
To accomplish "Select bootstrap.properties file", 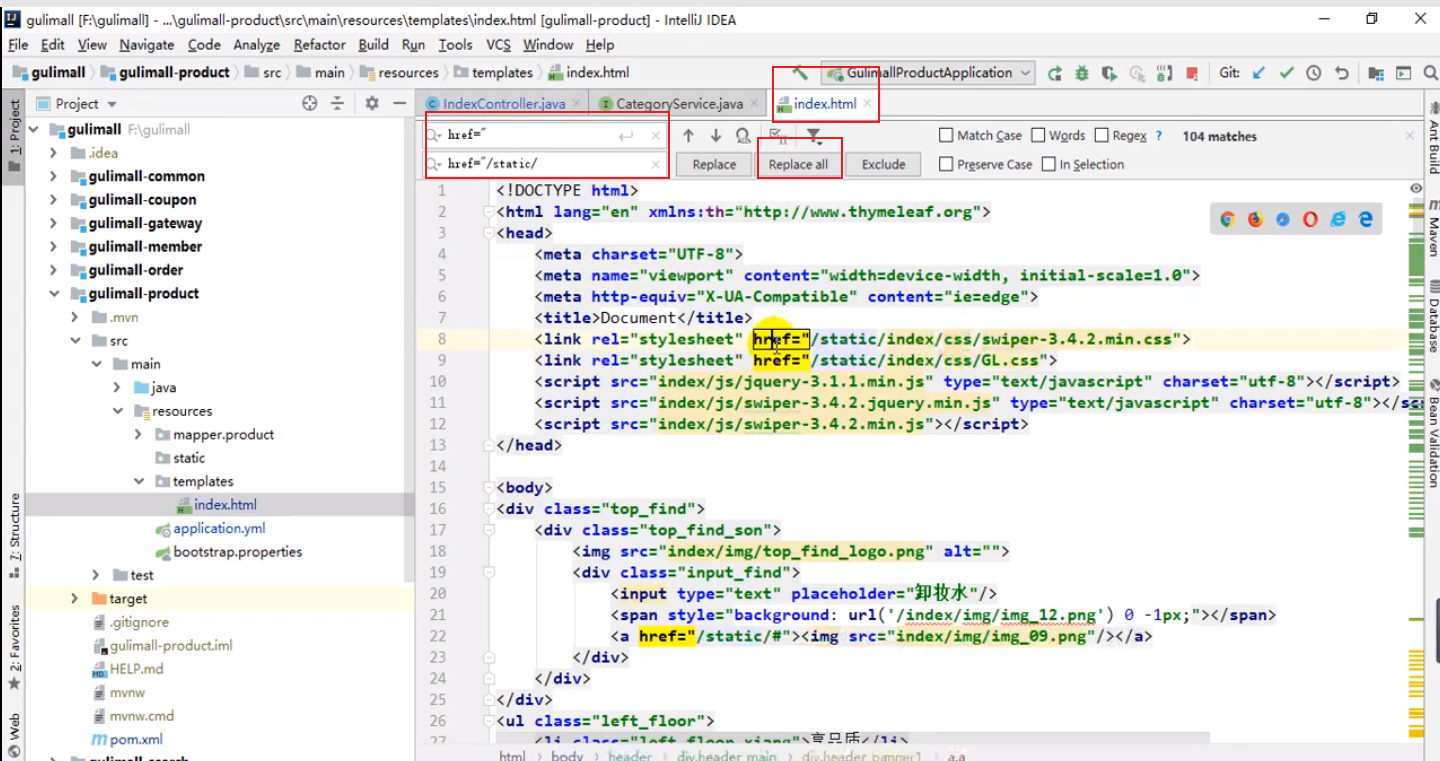I will click(x=237, y=552).
